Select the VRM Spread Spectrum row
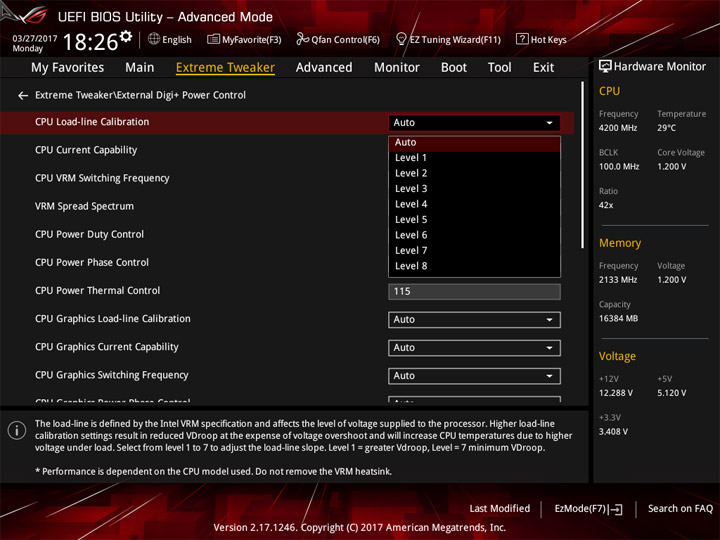This screenshot has width=720, height=540. coord(84,206)
